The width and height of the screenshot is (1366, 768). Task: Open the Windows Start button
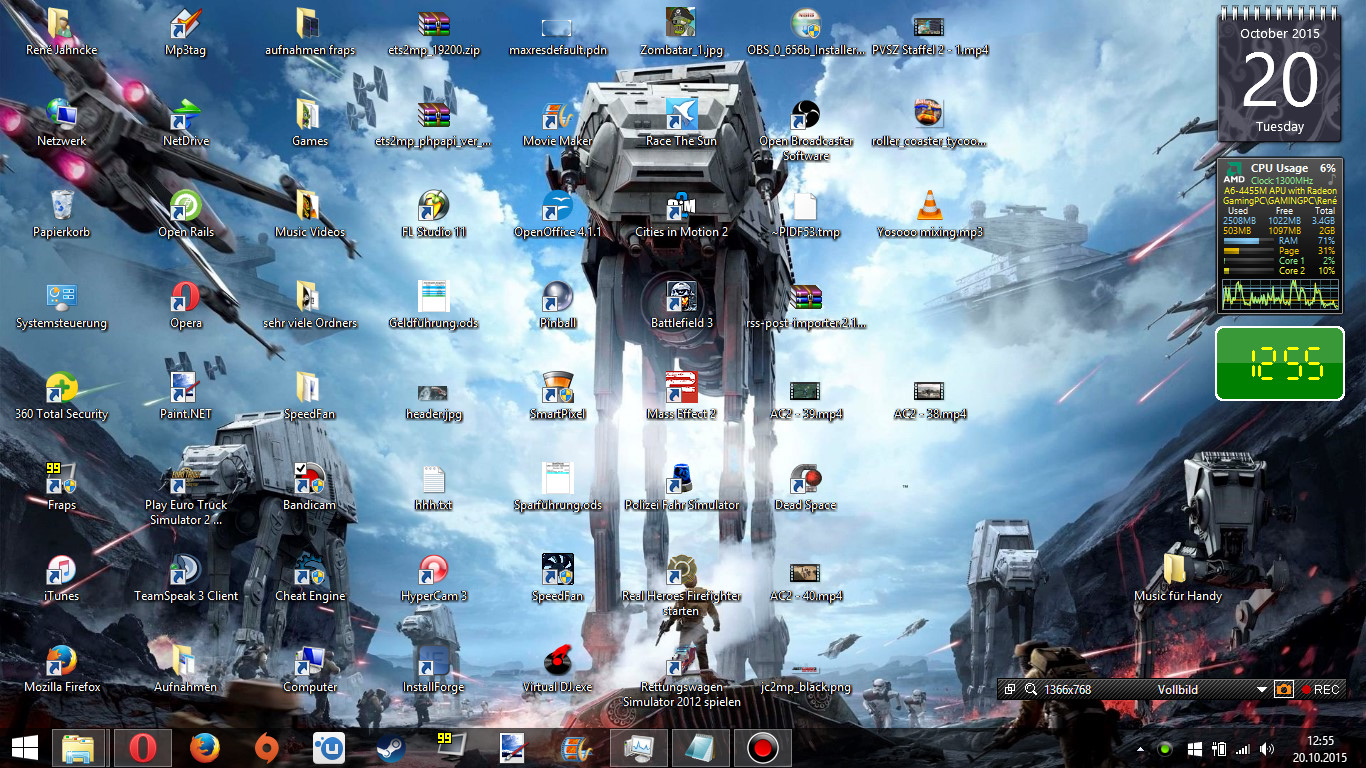click(24, 748)
